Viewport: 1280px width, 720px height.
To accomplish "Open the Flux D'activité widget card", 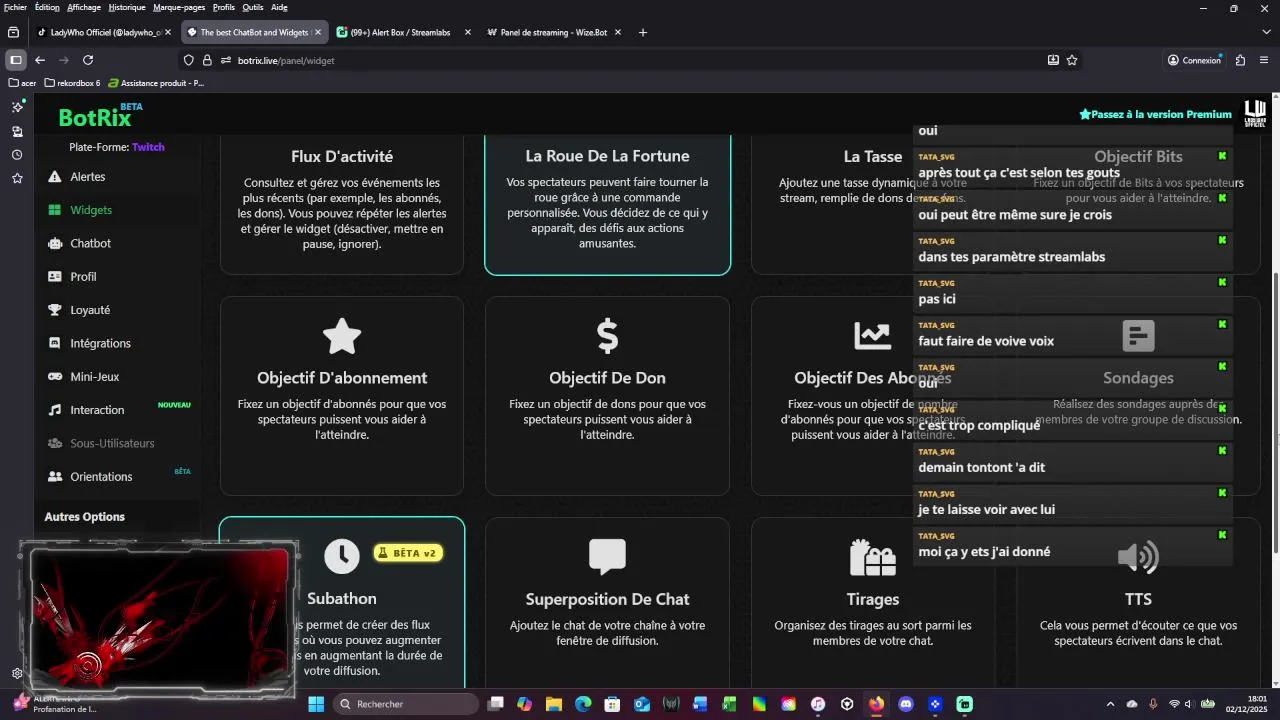I will point(342,204).
